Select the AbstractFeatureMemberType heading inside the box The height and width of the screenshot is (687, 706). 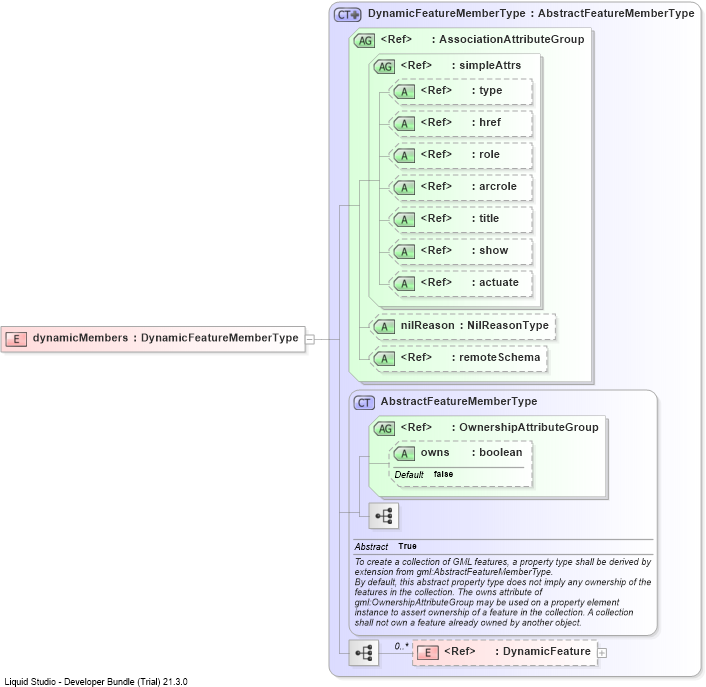tap(459, 402)
